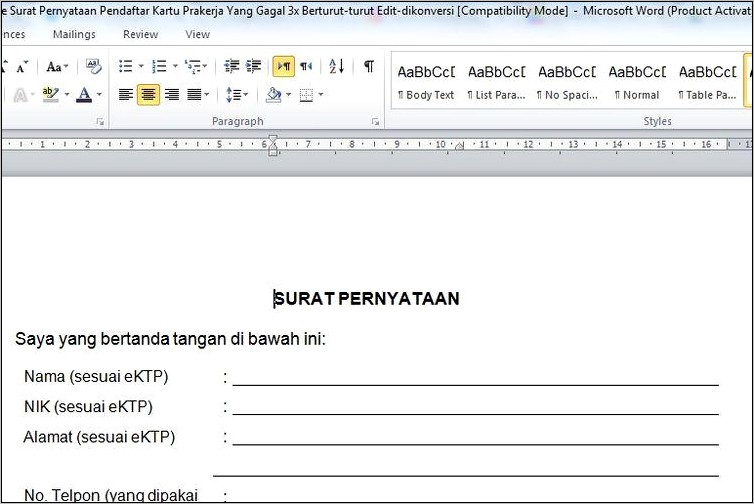The width and height of the screenshot is (754, 504).
Task: Click the Font Color A icon
Action: pyautogui.click(x=84, y=94)
